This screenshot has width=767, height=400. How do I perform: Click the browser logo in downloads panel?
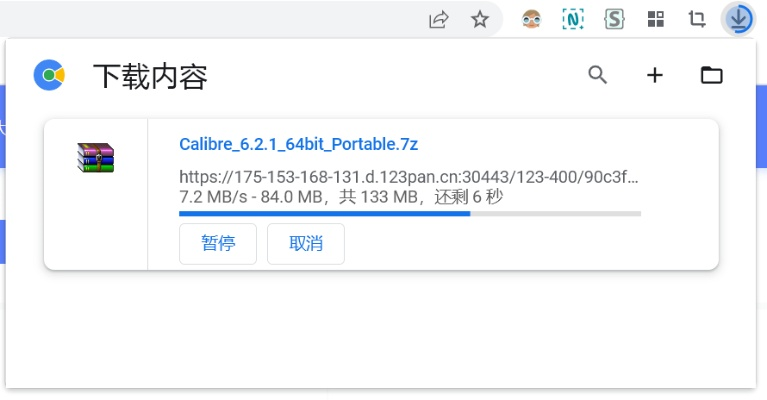point(49,75)
